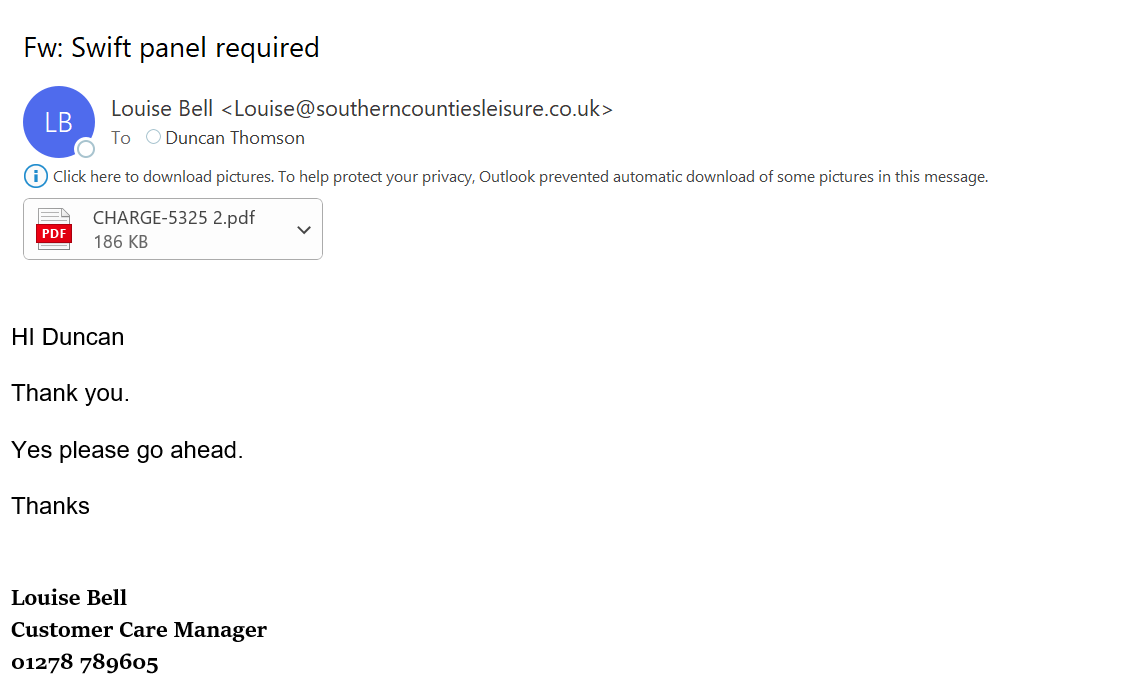Image resolution: width=1121 pixels, height=690 pixels.
Task: Click the "To" recipient label
Action: [121, 138]
